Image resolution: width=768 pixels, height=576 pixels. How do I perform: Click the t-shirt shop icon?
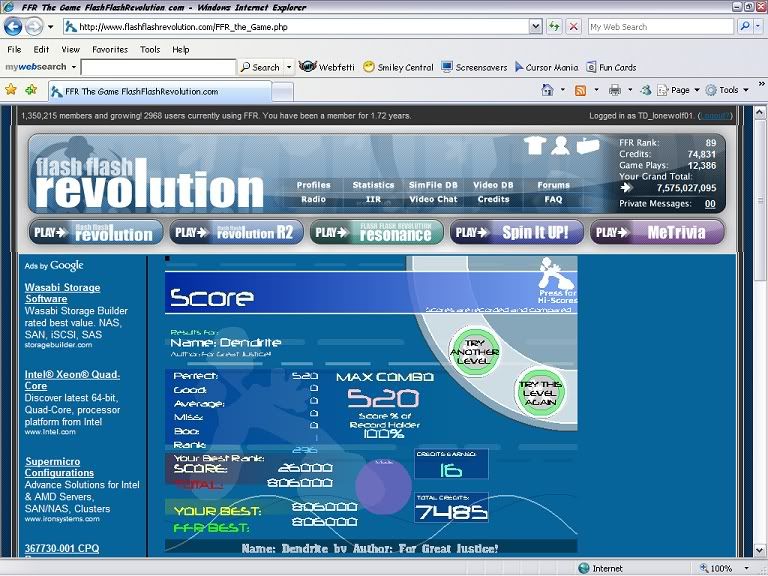(x=535, y=146)
